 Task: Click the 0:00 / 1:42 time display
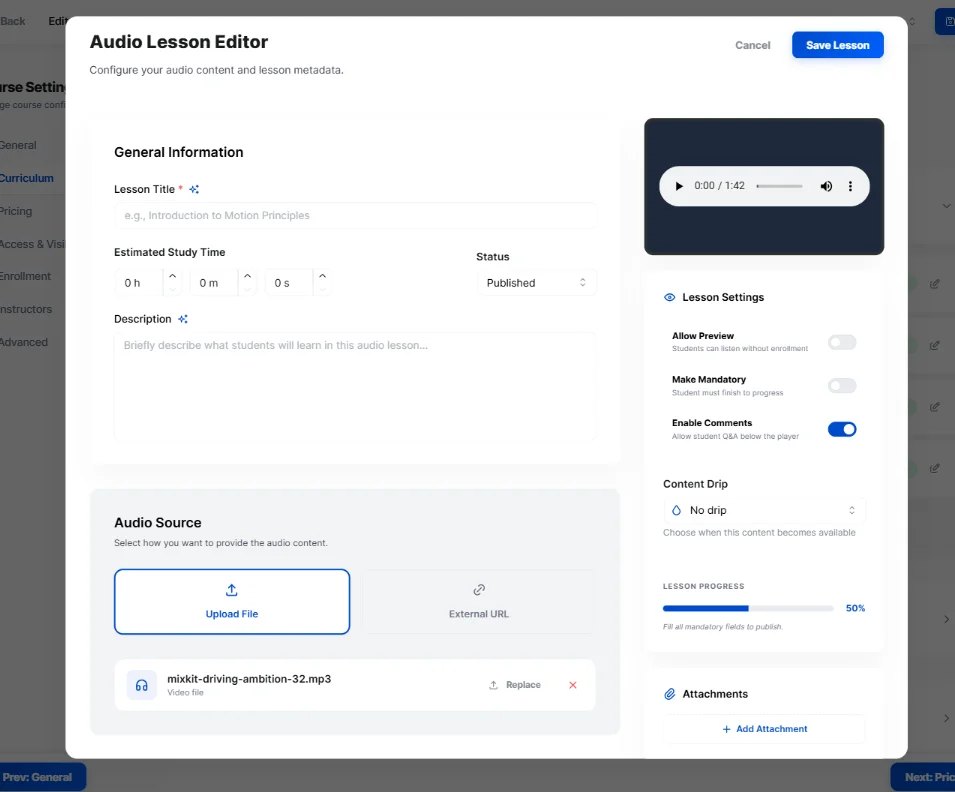719,186
